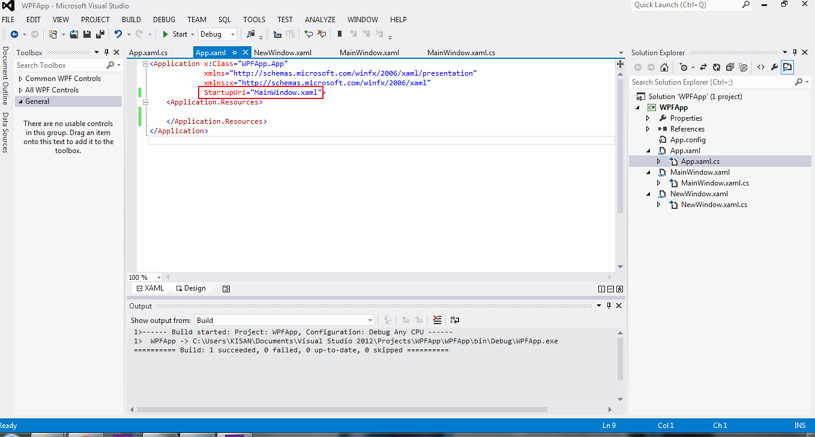Viewport: 815px width, 437px height.
Task: Click the Save All toolbar icon
Action: point(100,34)
